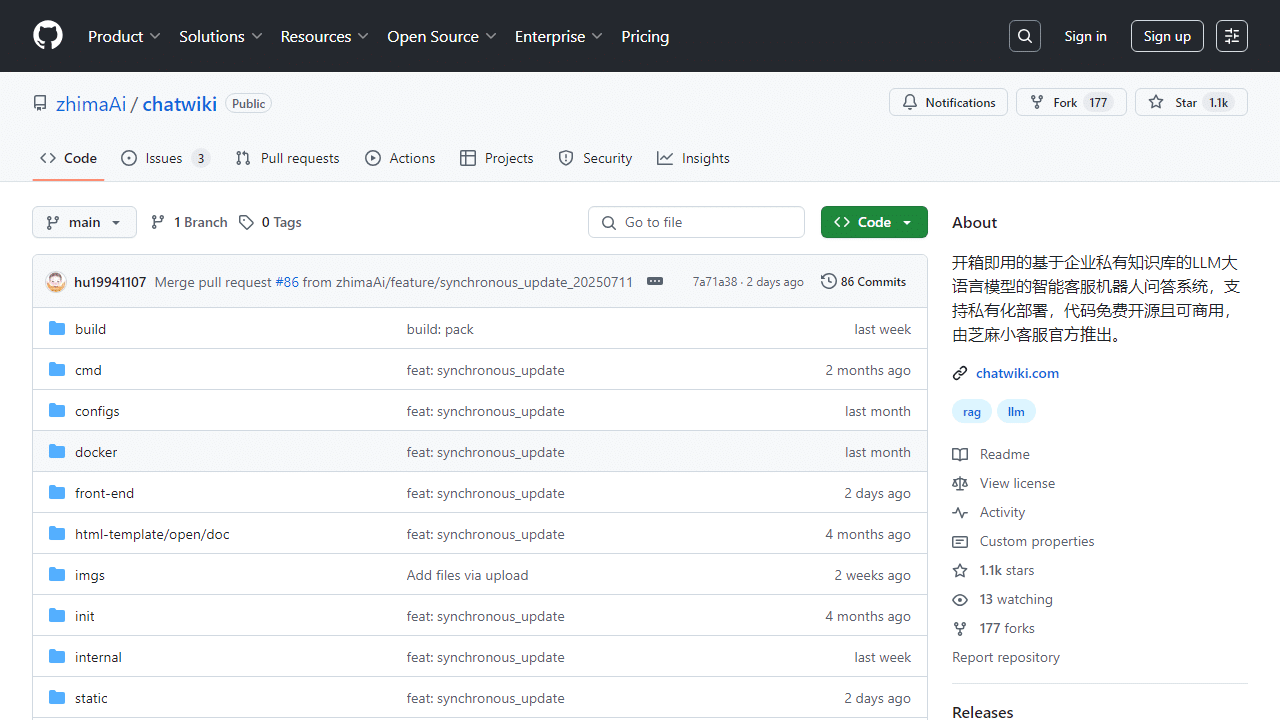Click the Readme book icon
The height and width of the screenshot is (720, 1280).
(960, 454)
